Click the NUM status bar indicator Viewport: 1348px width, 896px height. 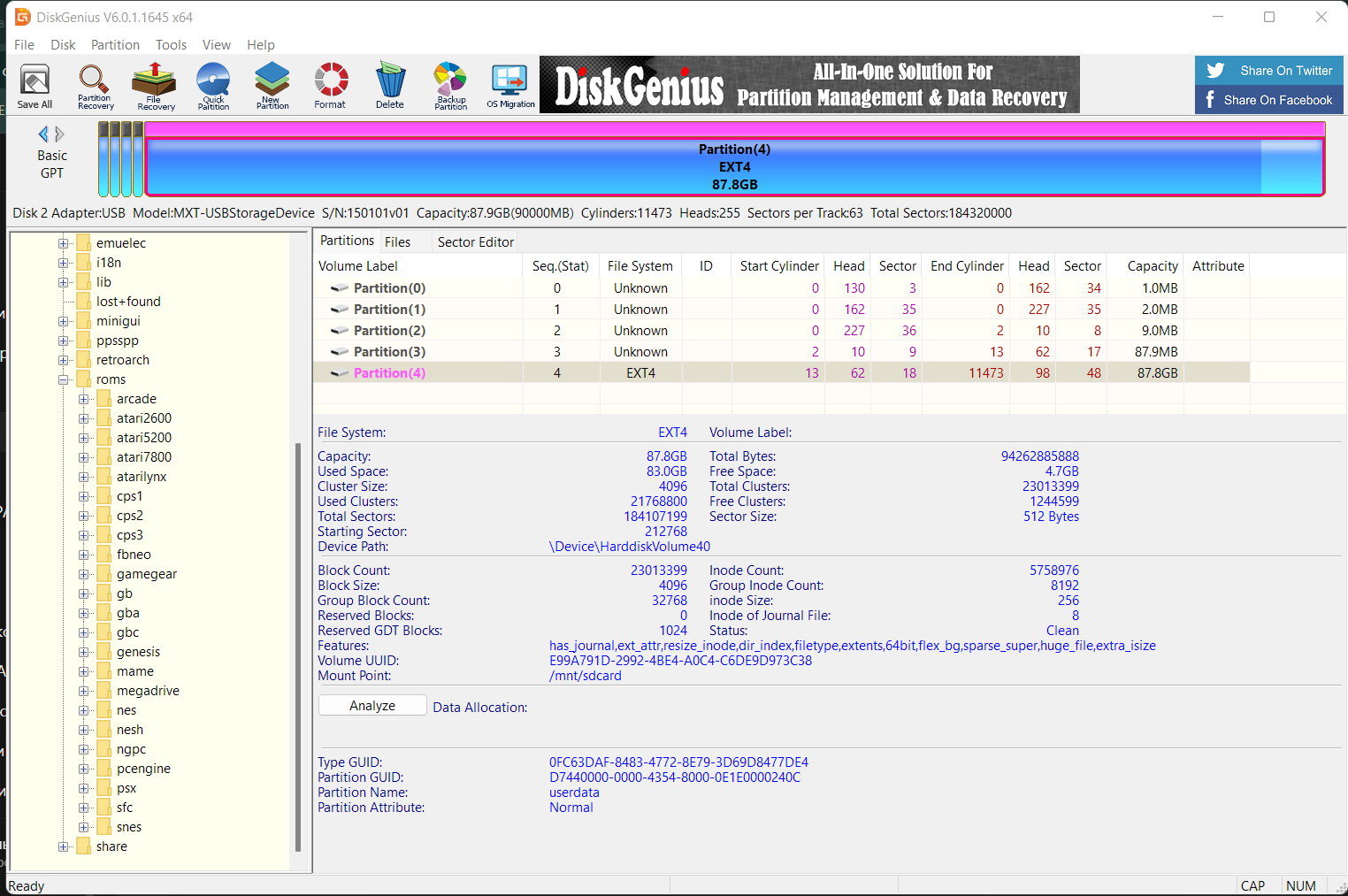click(1300, 886)
